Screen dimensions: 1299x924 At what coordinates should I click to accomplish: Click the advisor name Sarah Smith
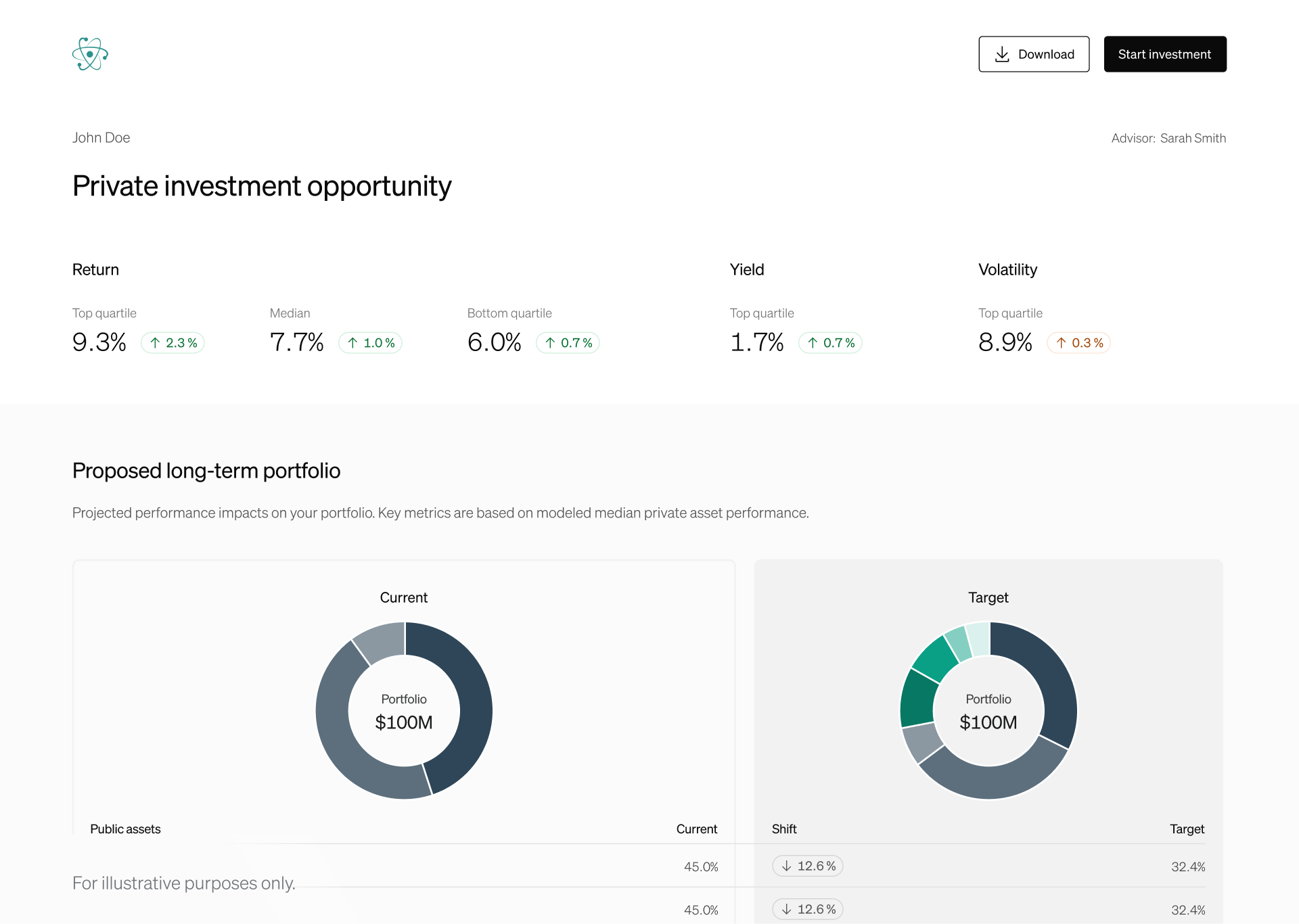point(1193,137)
